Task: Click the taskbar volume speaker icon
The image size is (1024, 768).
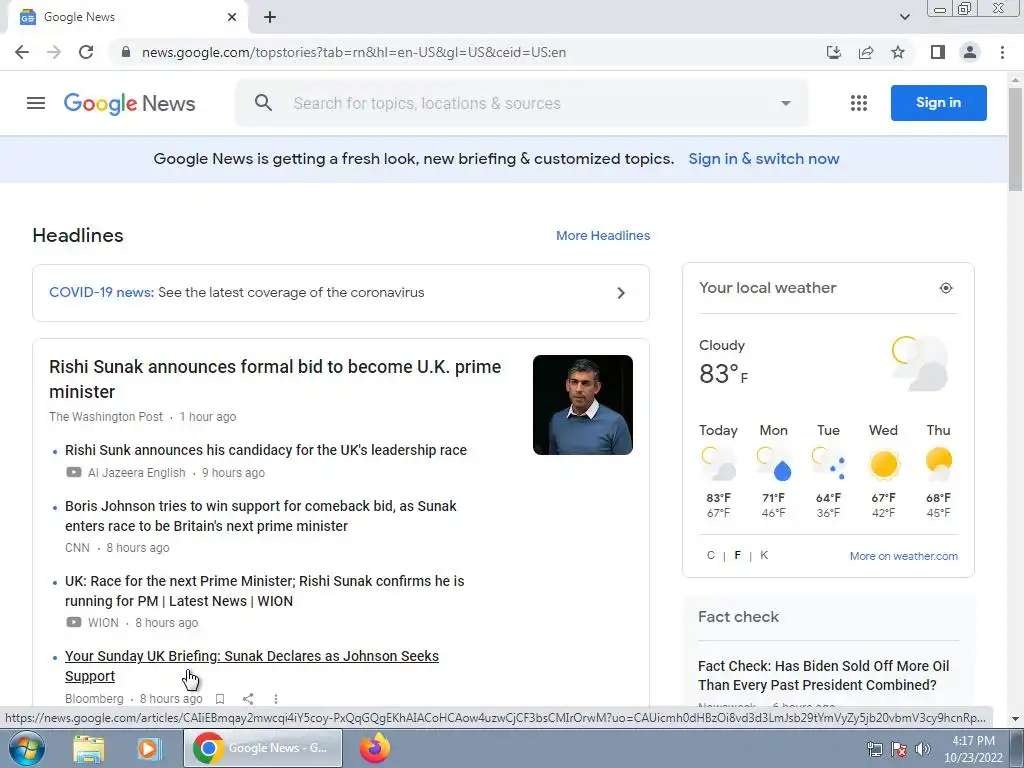Action: (922, 749)
